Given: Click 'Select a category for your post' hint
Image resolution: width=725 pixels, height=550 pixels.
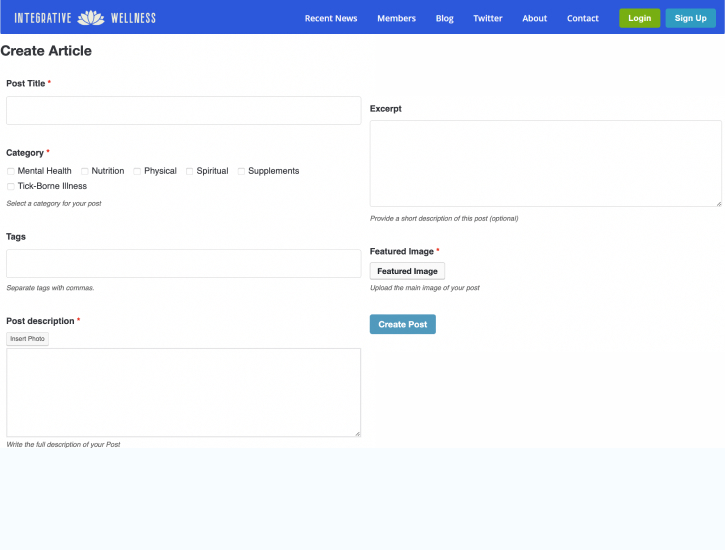Looking at the screenshot, I should 54,203.
